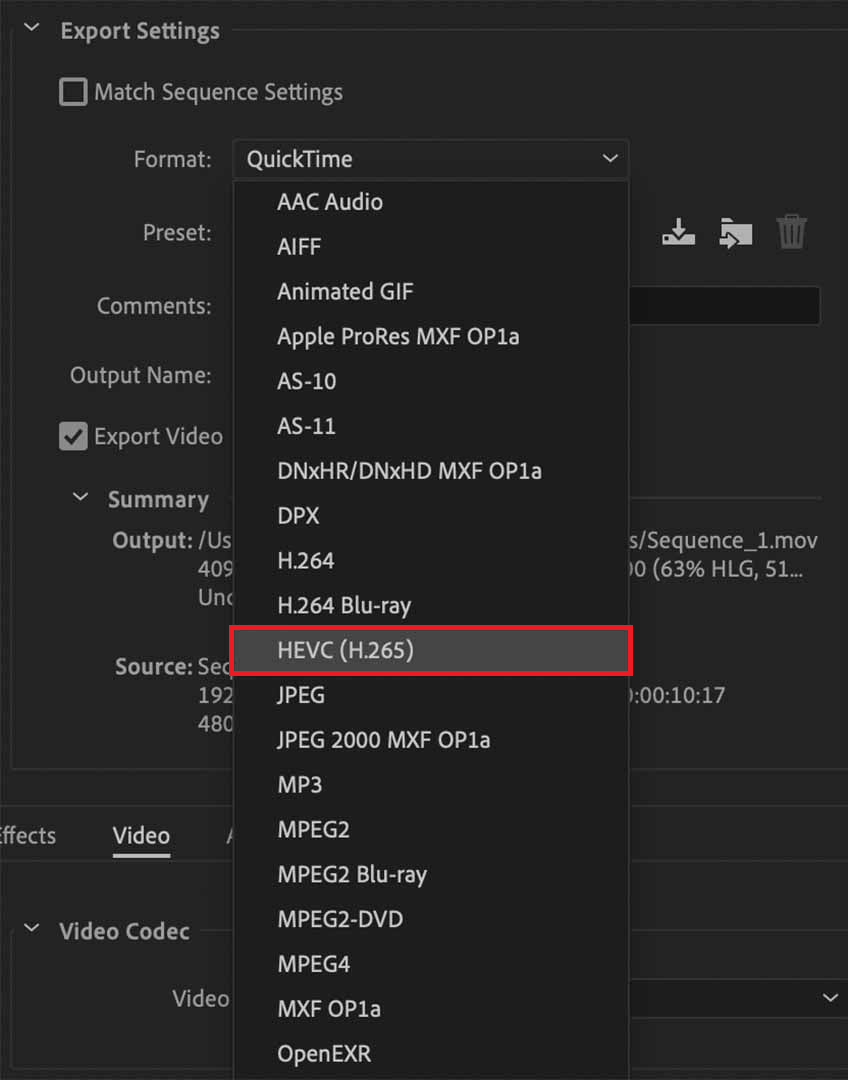Pick DNxHR/DNxHD MXF OP1a format
The image size is (848, 1080).
[x=431, y=470]
